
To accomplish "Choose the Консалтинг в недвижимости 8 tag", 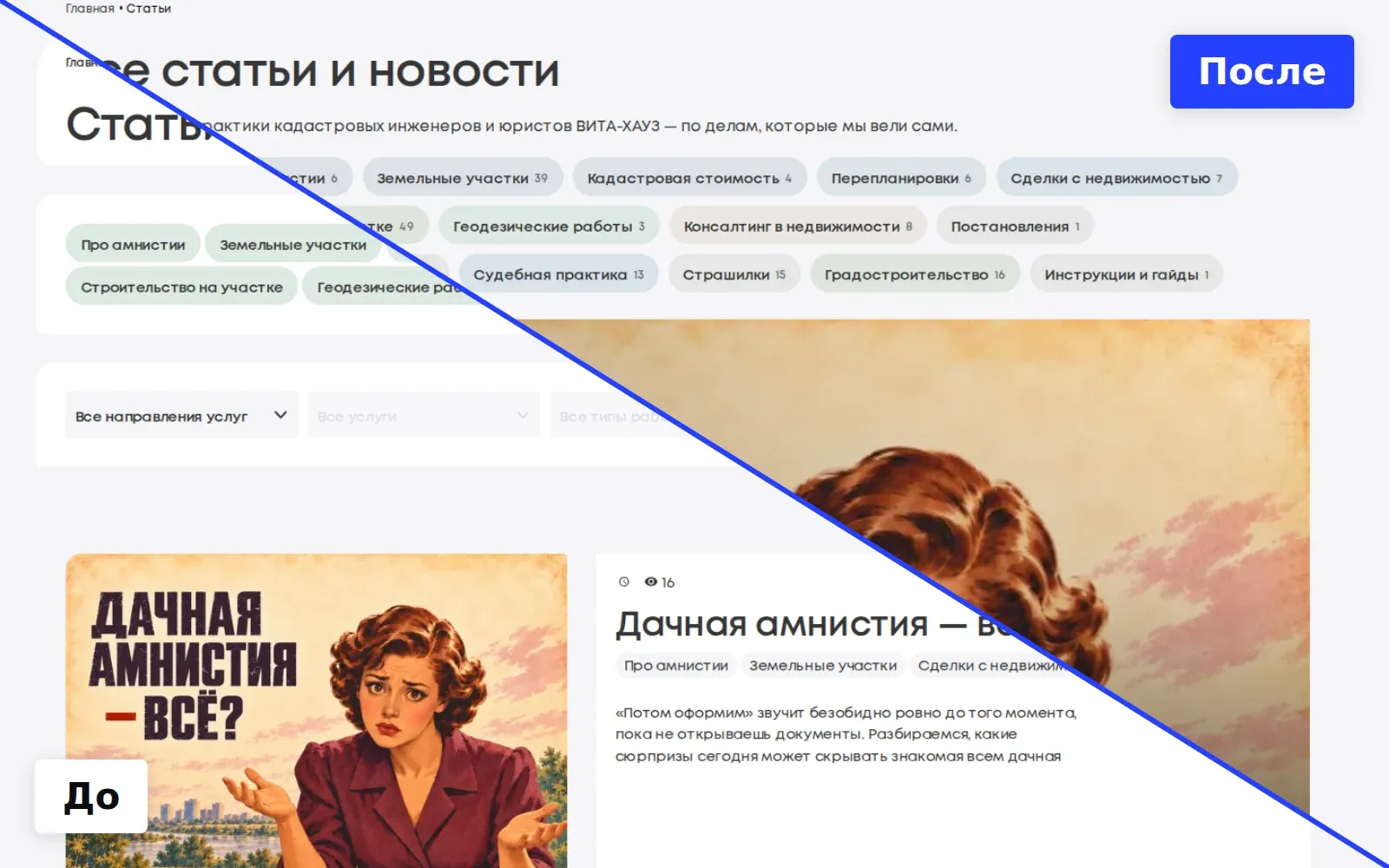I will coord(798,227).
